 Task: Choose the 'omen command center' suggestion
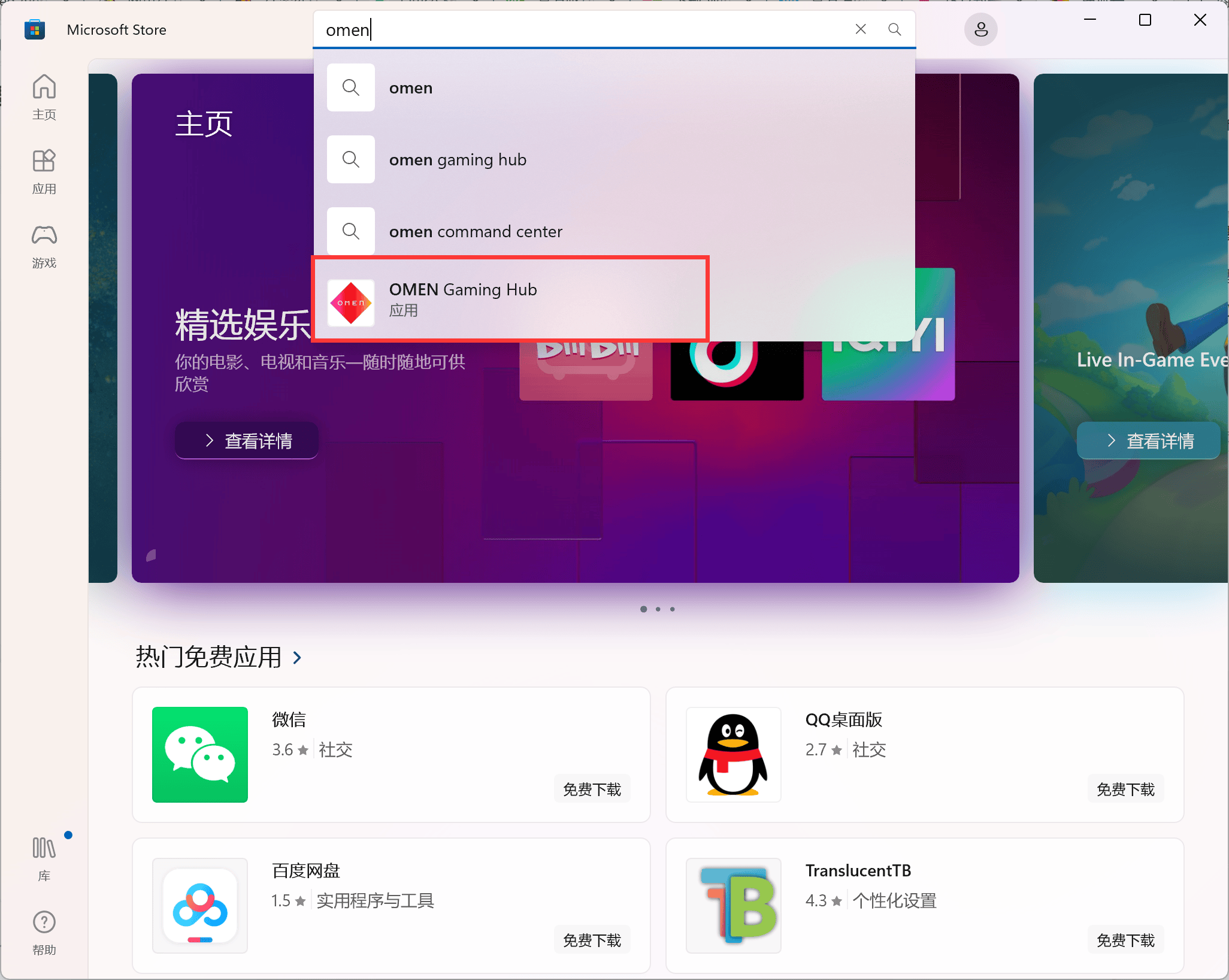click(x=476, y=232)
